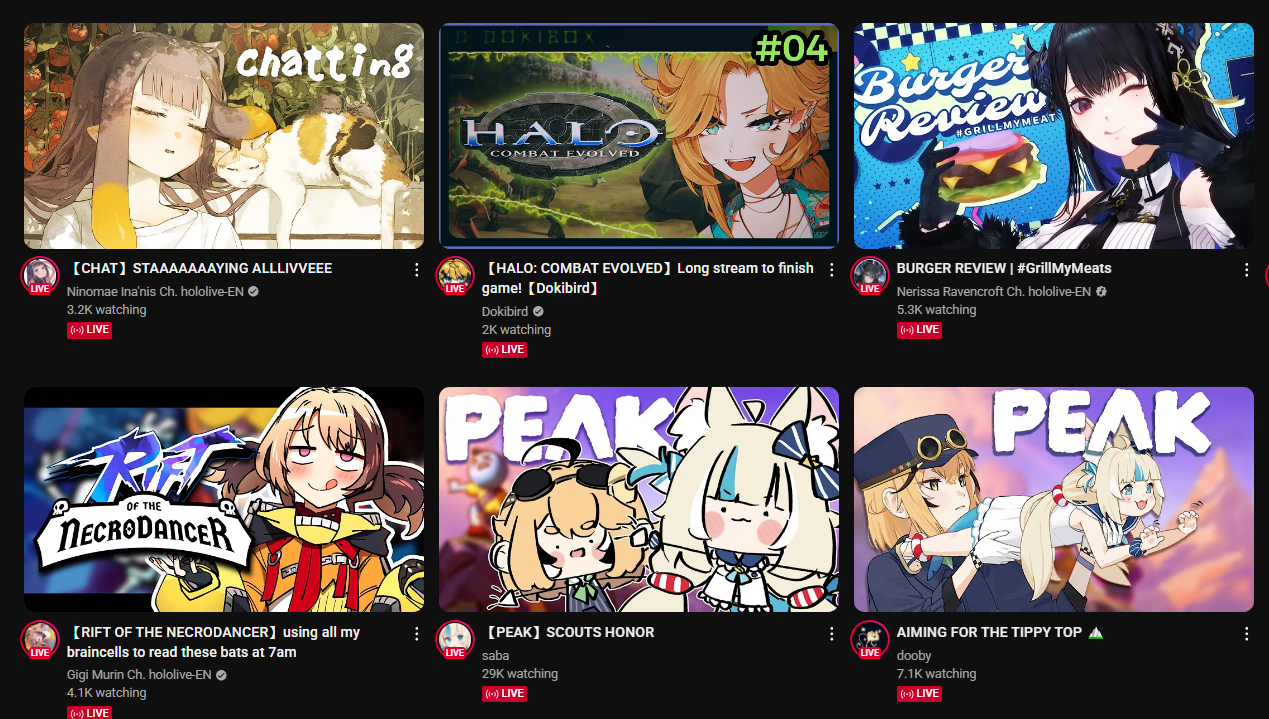Open saba channel avatar
Image resolution: width=1269 pixels, height=719 pixels.
455,639
